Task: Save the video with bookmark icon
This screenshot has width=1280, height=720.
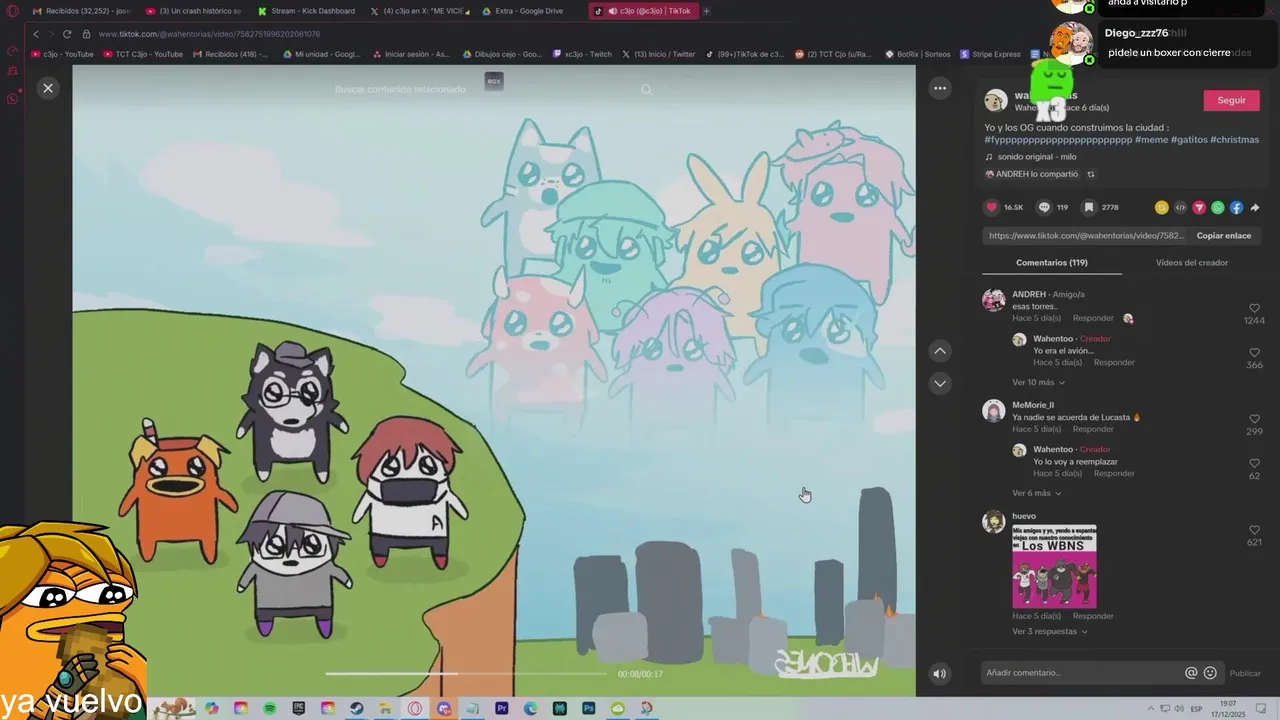Action: (1089, 207)
